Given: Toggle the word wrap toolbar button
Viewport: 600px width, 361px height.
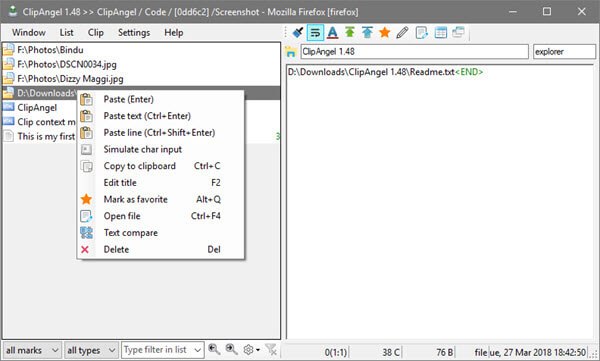Looking at the screenshot, I should [x=315, y=33].
